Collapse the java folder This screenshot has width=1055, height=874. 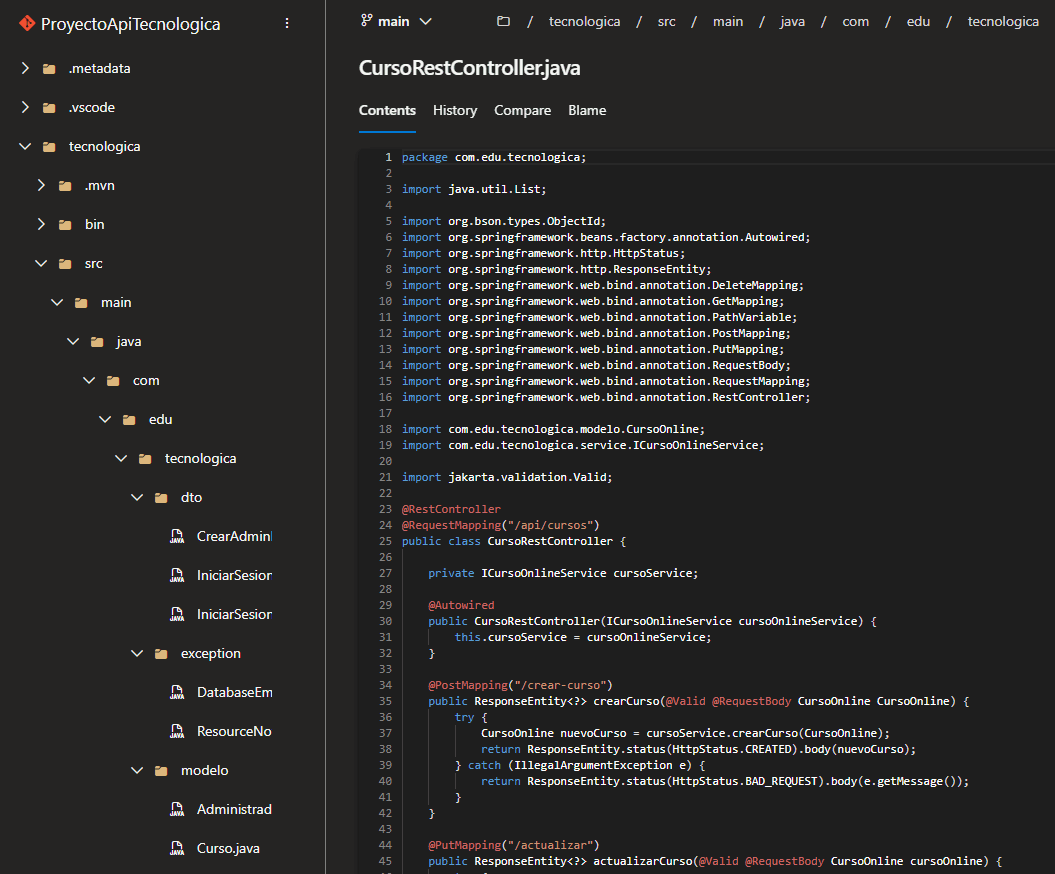click(73, 341)
